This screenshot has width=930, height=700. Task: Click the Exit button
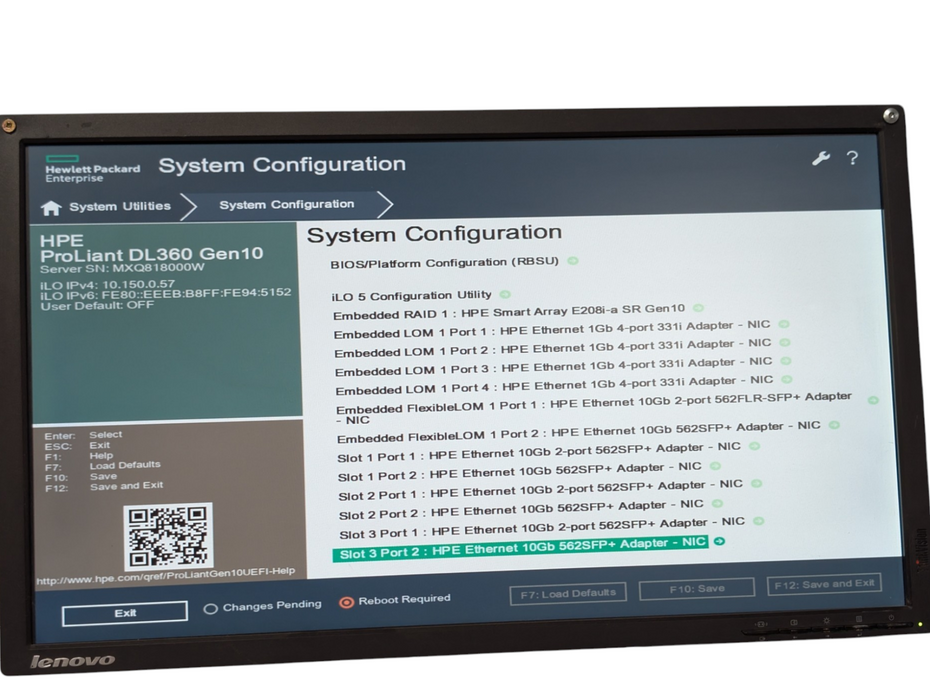(125, 613)
